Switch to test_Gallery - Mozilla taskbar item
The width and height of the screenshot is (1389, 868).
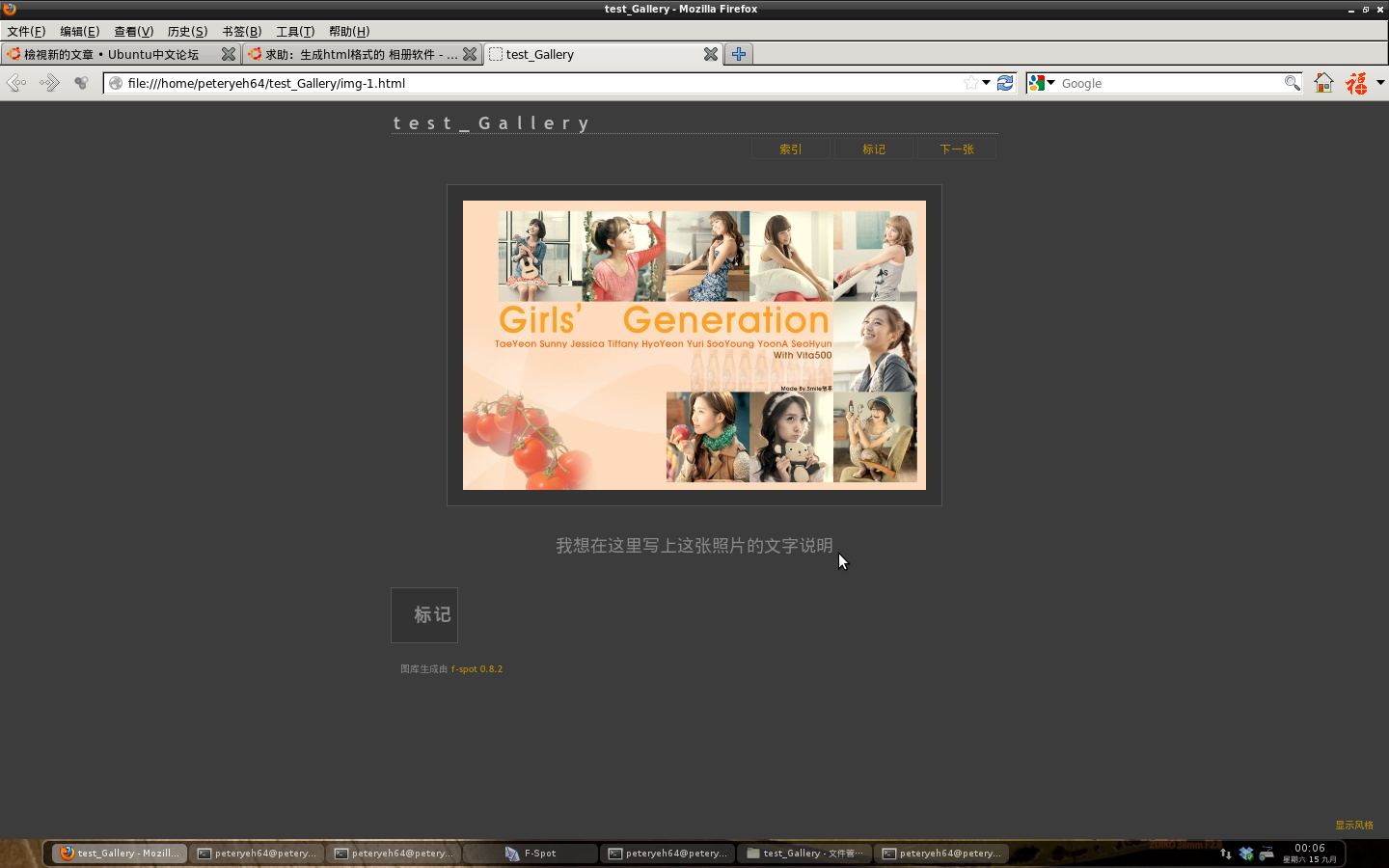[x=119, y=853]
